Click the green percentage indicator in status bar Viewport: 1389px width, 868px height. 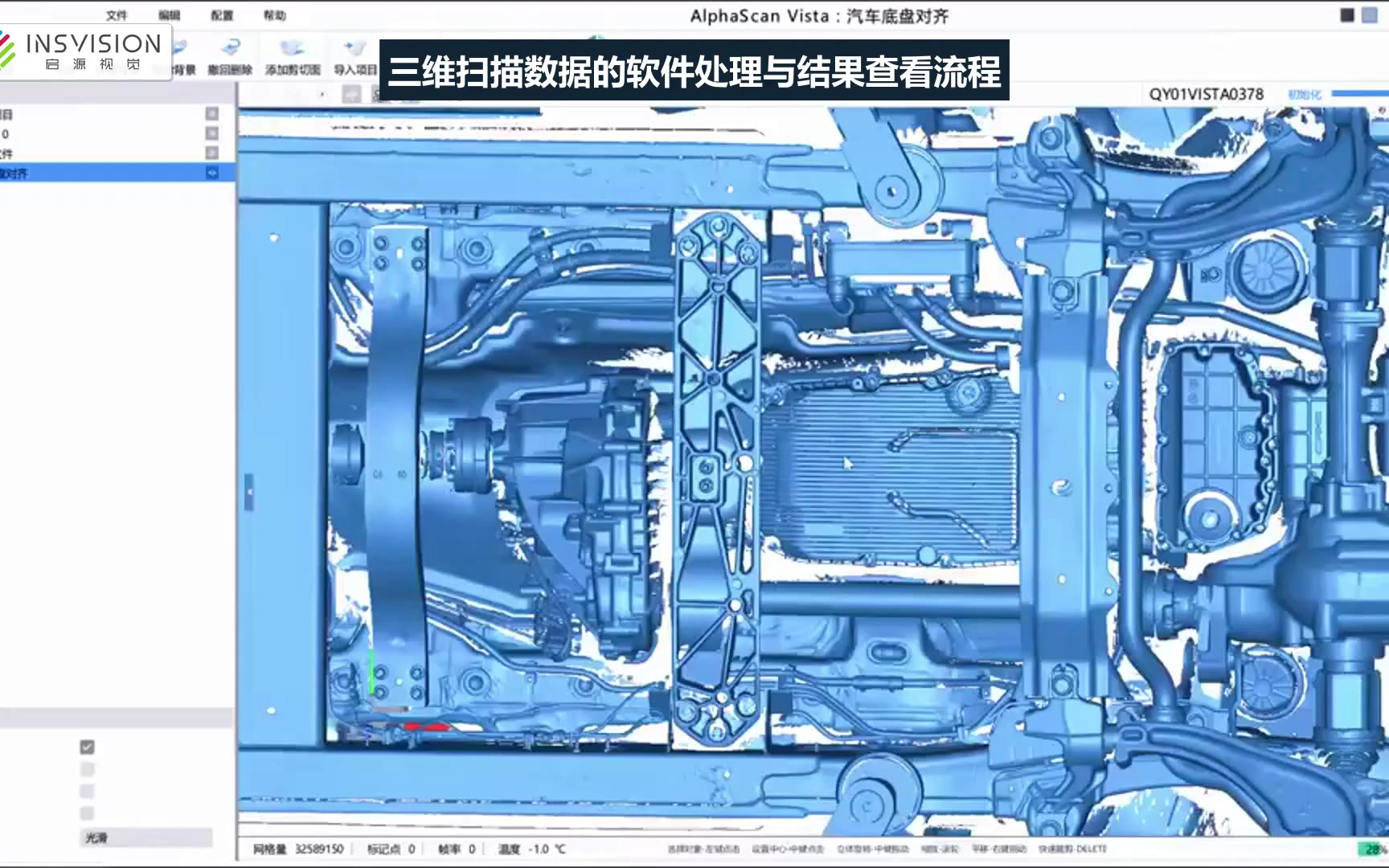pyautogui.click(x=1373, y=849)
